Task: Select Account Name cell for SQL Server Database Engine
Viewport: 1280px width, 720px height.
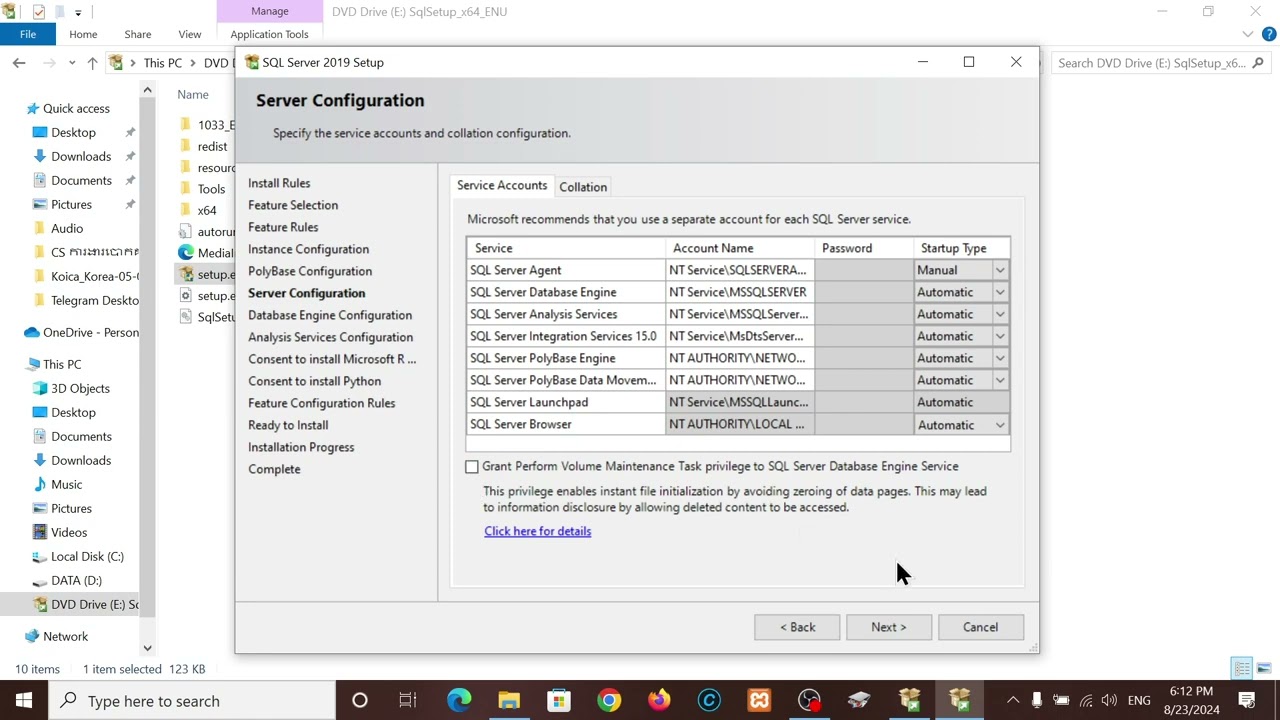Action: point(740,292)
